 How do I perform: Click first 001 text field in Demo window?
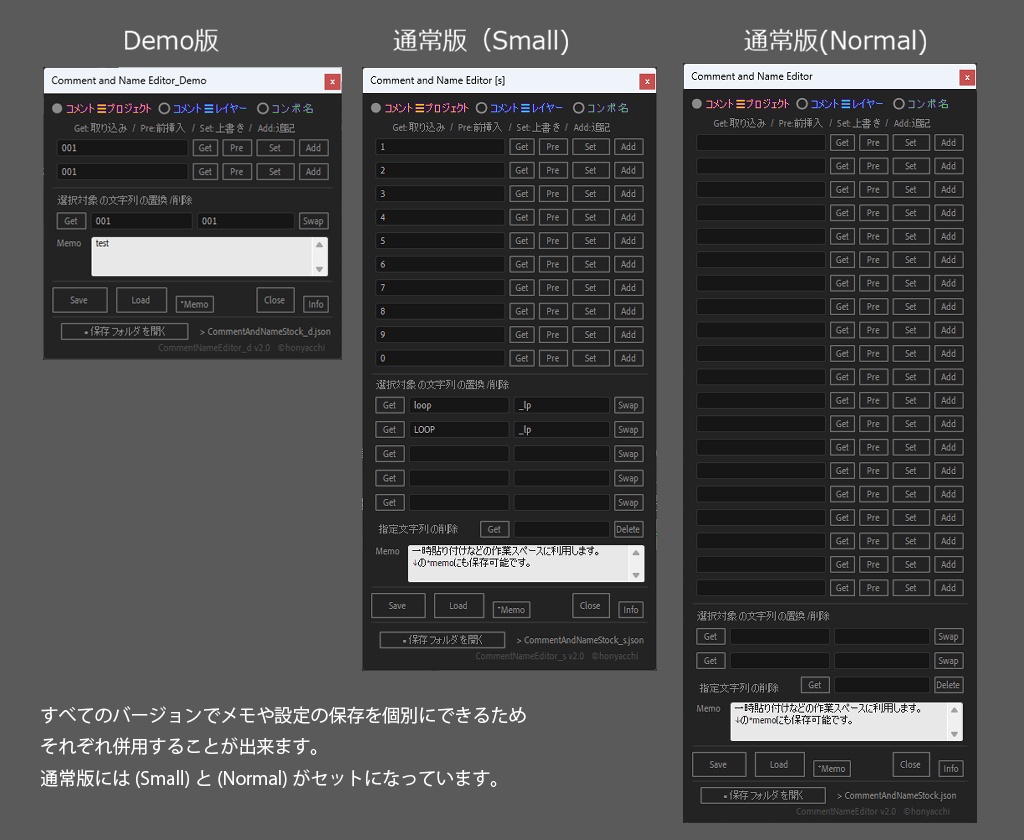[122, 148]
